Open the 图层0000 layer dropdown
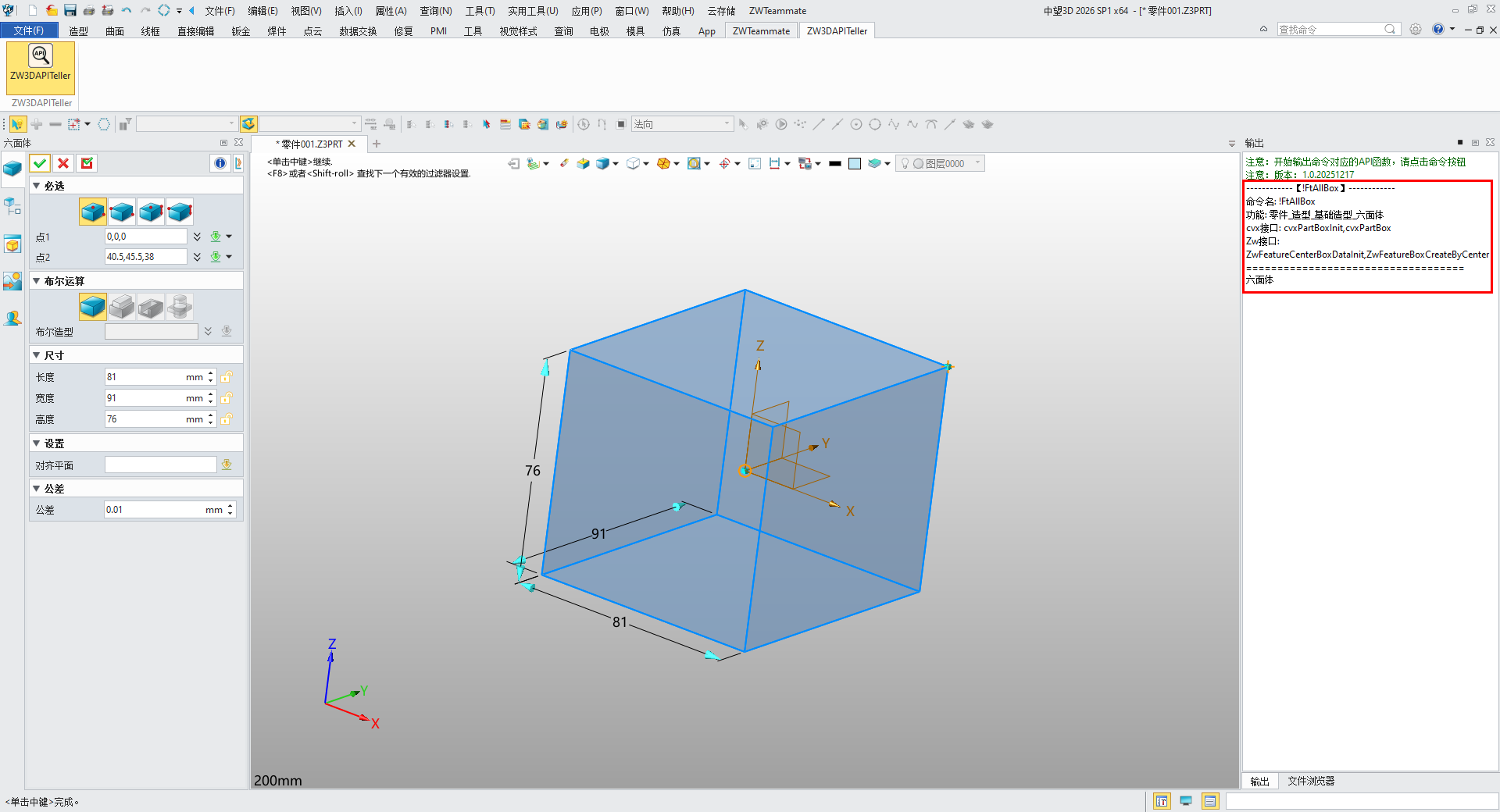Image resolution: width=1500 pixels, height=812 pixels. click(977, 163)
